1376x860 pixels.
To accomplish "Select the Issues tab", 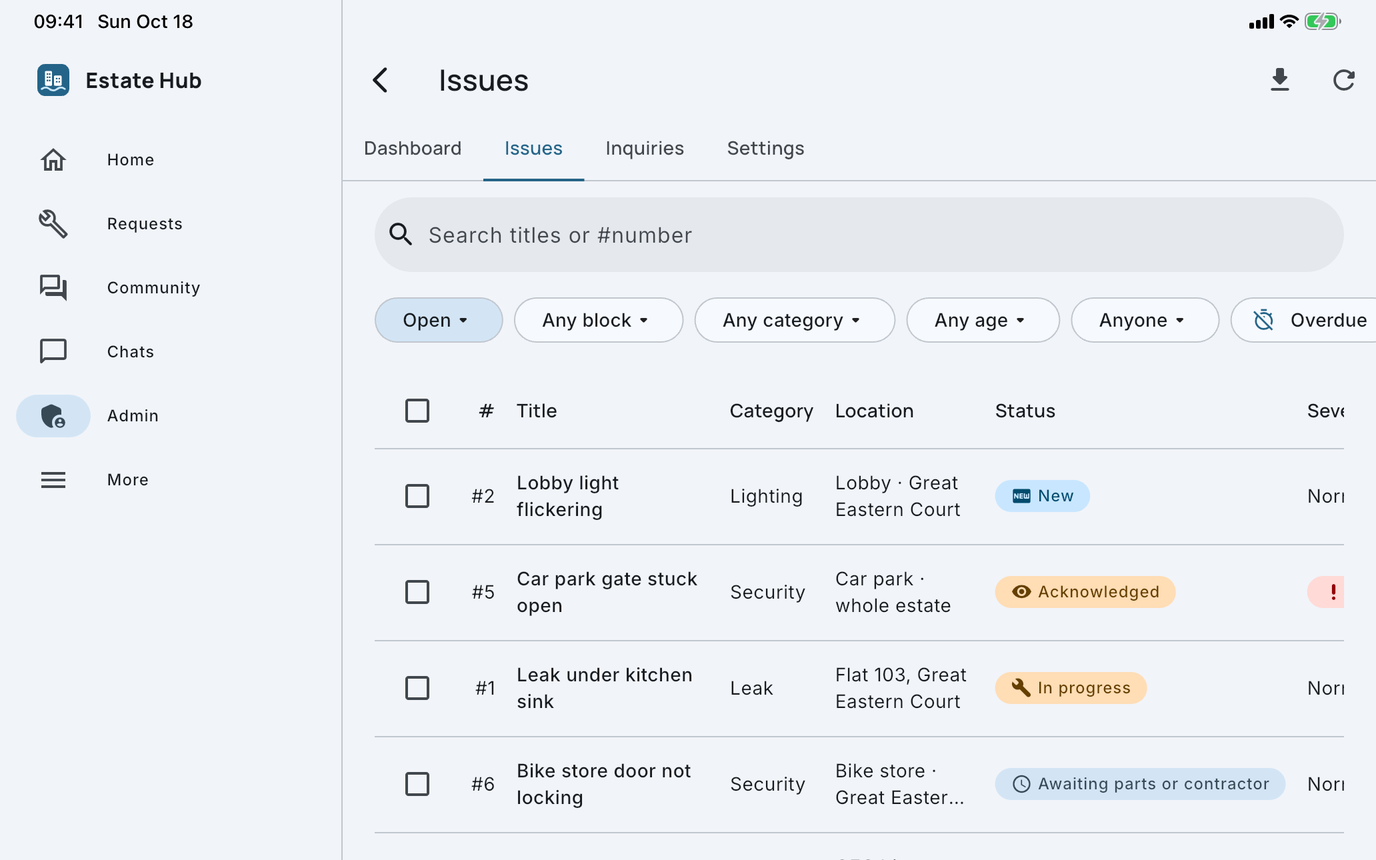I will (x=534, y=148).
